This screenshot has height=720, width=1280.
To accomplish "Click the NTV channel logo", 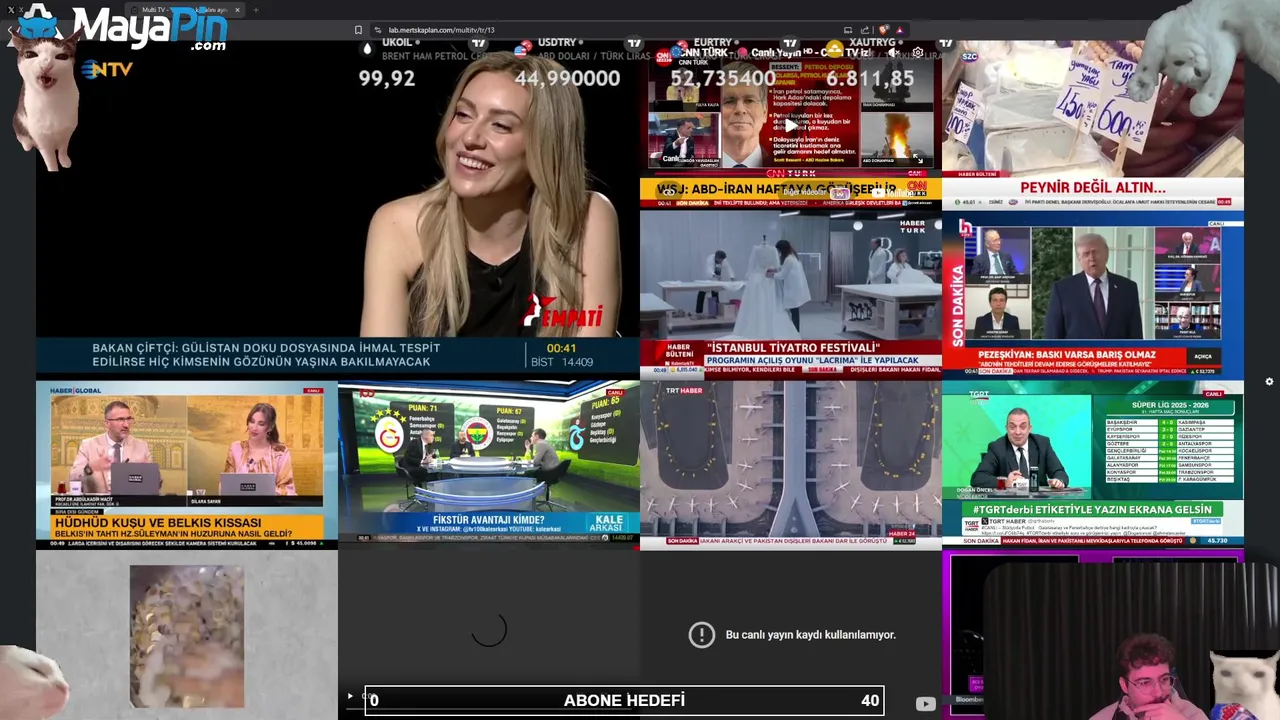I will [107, 70].
